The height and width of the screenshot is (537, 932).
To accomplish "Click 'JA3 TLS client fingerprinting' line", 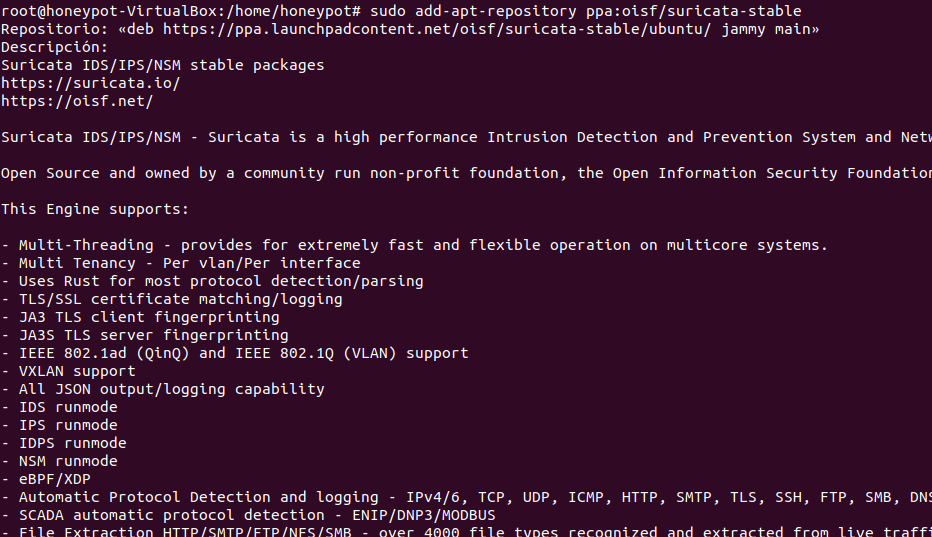I will pyautogui.click(x=140, y=317).
